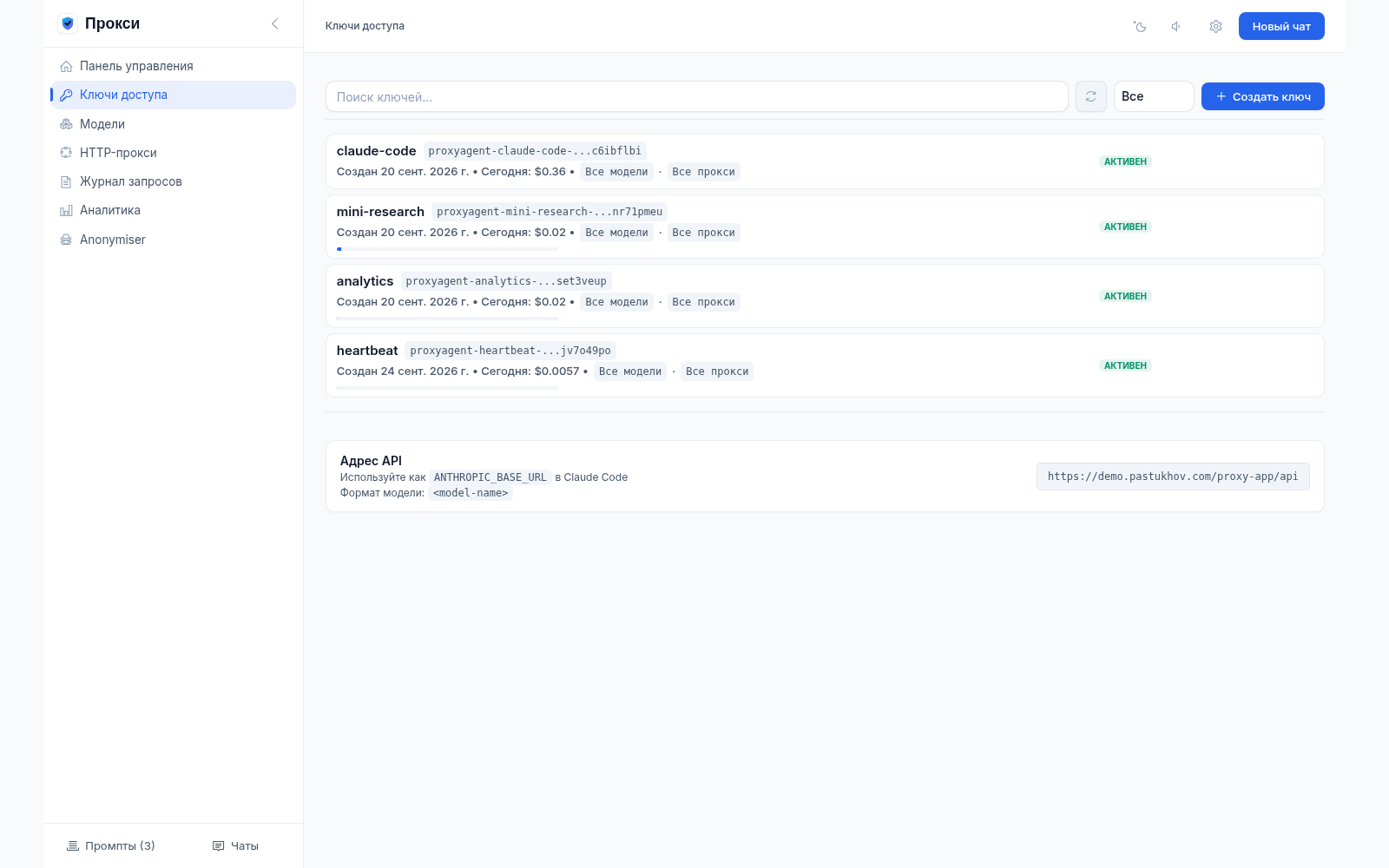Click the HTTP-прокси sidebar icon
This screenshot has width=1389, height=868.
point(66,153)
